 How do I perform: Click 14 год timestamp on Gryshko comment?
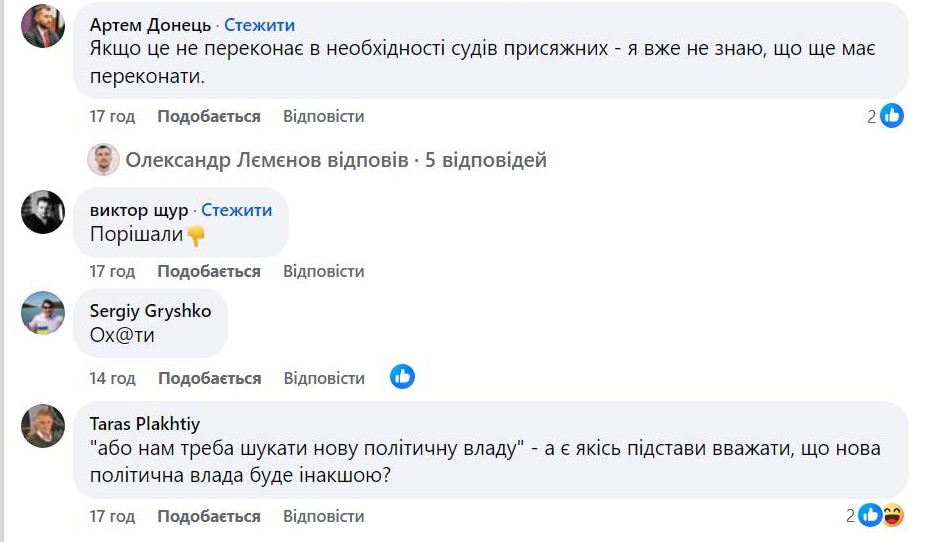tap(112, 378)
